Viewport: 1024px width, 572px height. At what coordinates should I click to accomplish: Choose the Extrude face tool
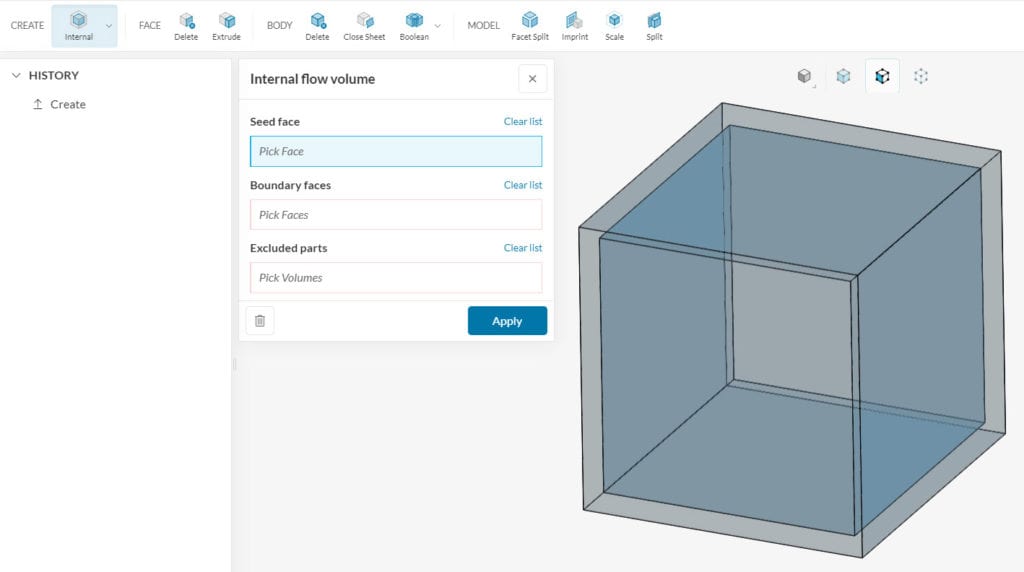[226, 25]
